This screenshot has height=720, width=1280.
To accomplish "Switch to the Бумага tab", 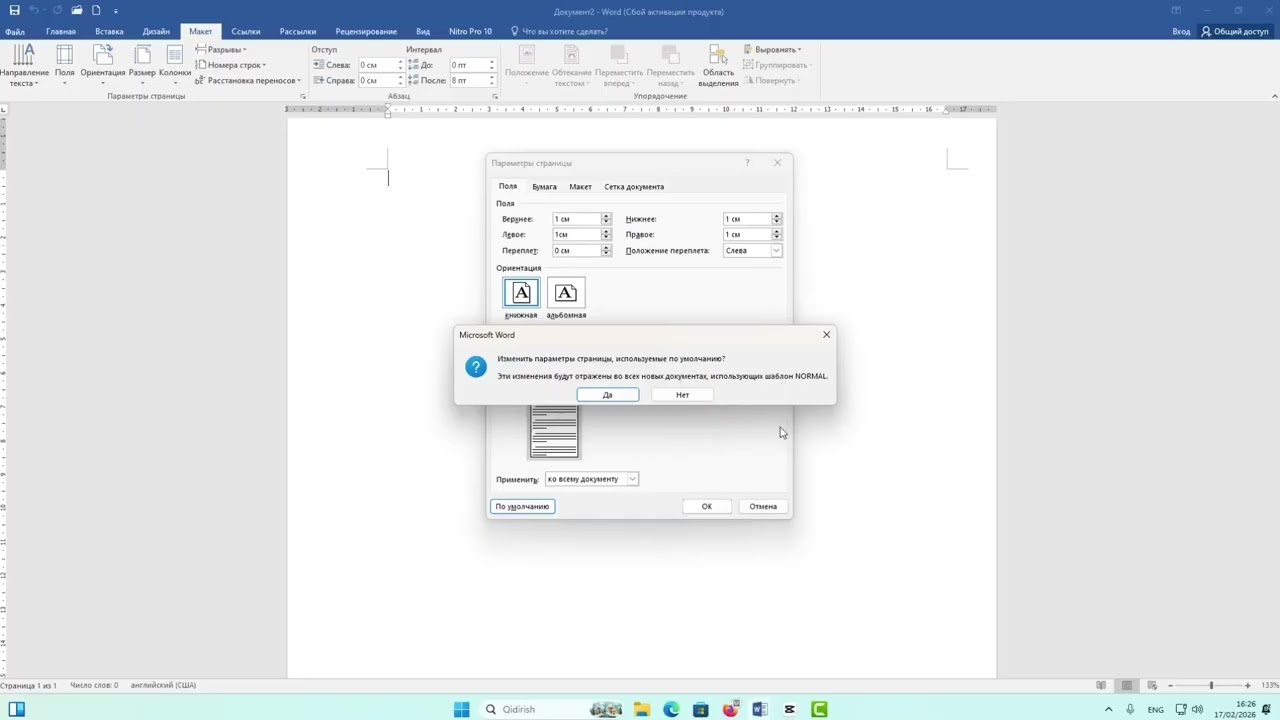I will pyautogui.click(x=544, y=186).
